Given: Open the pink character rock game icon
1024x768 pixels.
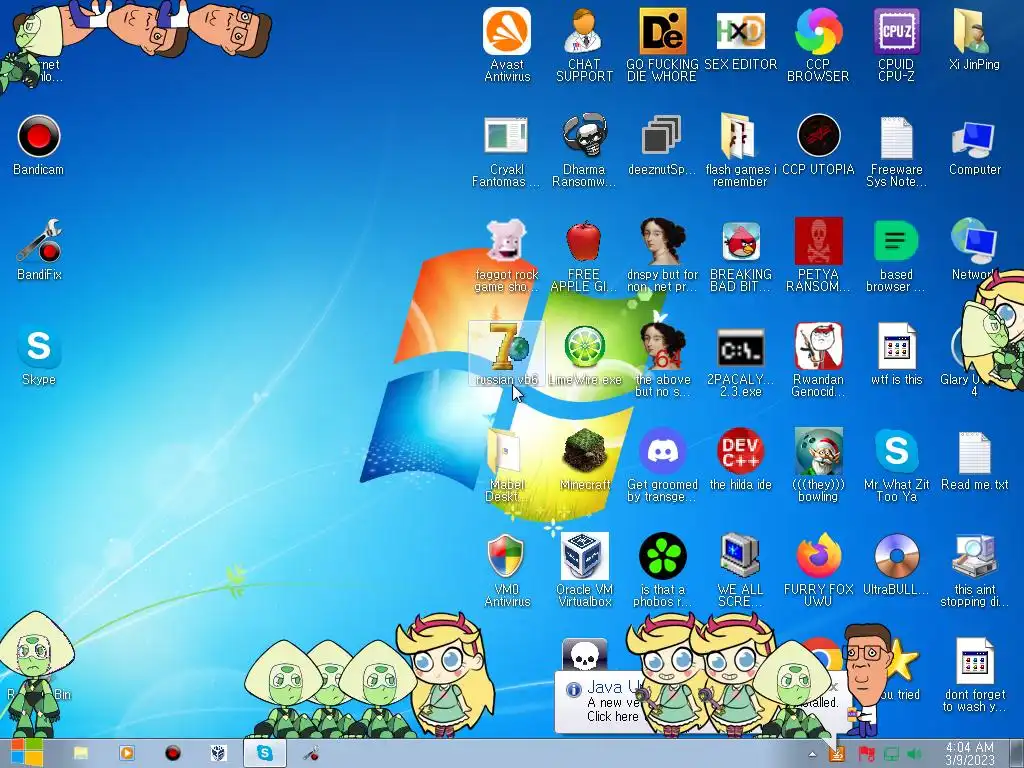Looking at the screenshot, I should coord(507,256).
